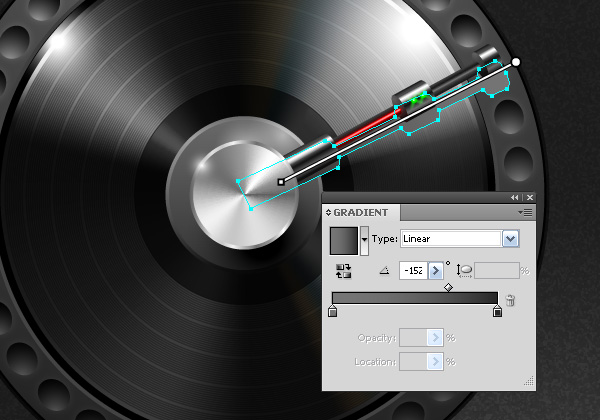The width and height of the screenshot is (600, 420).
Task: Click the gradient annotator's round end handle
Action: pos(516,62)
